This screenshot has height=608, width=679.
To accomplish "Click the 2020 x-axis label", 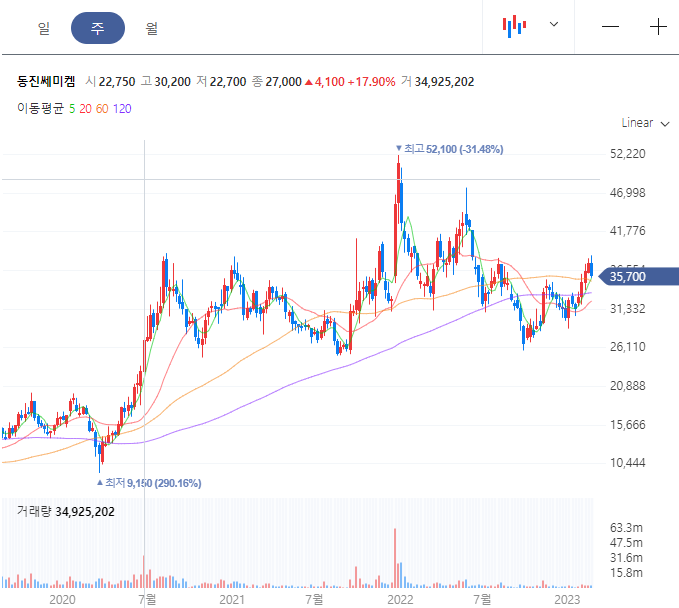I will click(x=62, y=600).
